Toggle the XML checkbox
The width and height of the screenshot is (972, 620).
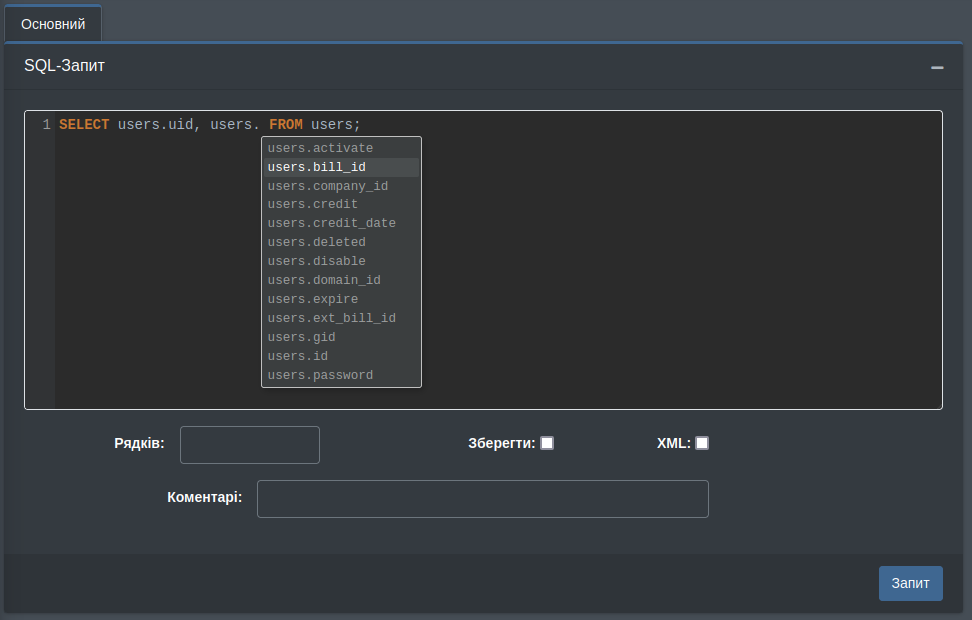coord(702,443)
